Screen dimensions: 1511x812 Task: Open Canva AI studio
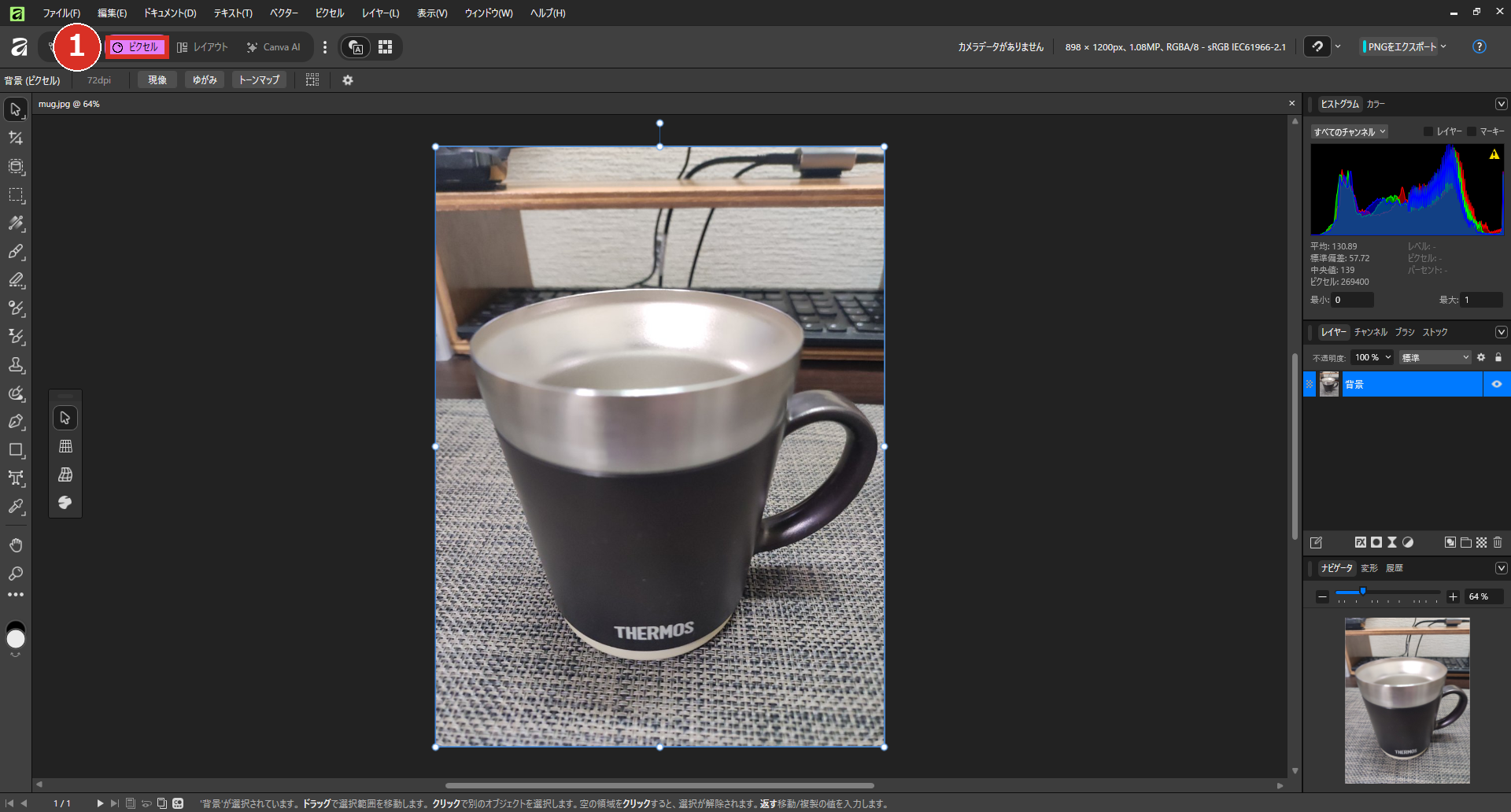pos(273,47)
